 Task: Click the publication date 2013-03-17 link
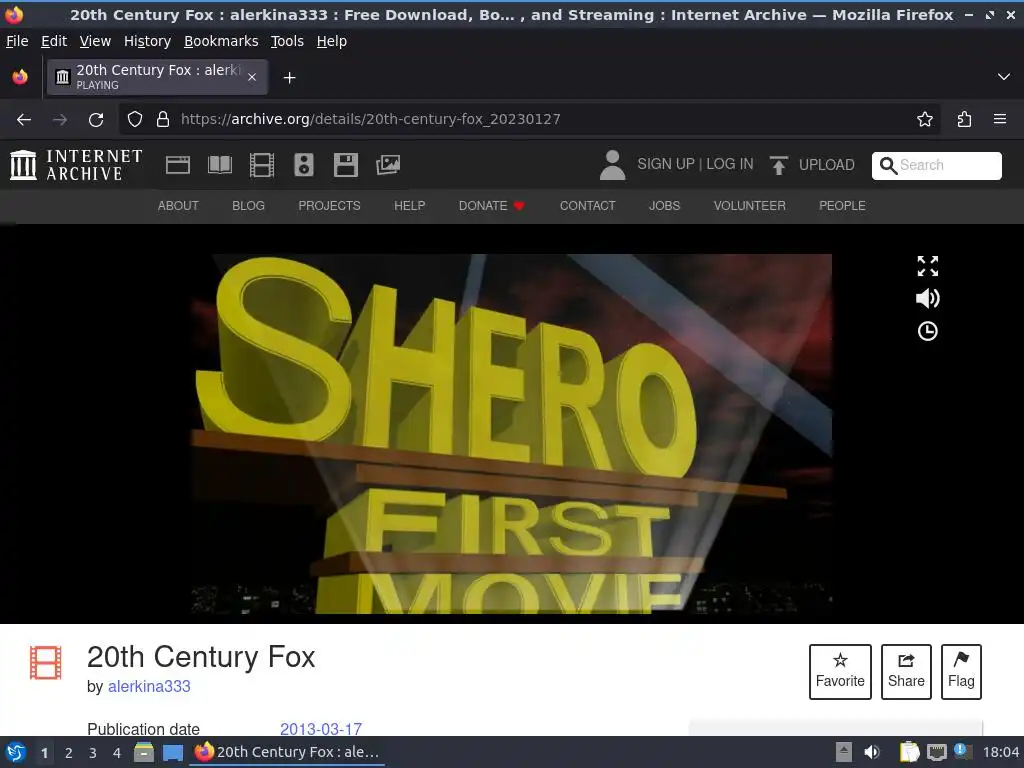click(x=321, y=729)
